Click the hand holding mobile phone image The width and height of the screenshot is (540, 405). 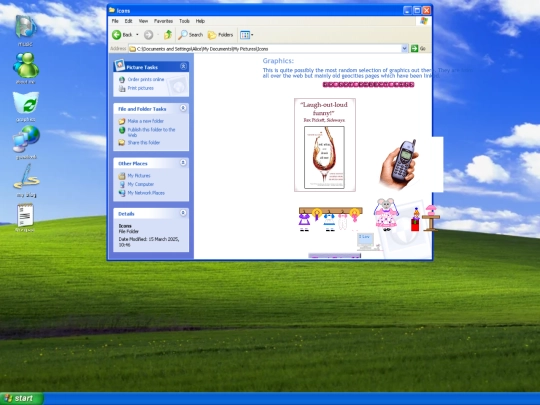[x=399, y=164]
